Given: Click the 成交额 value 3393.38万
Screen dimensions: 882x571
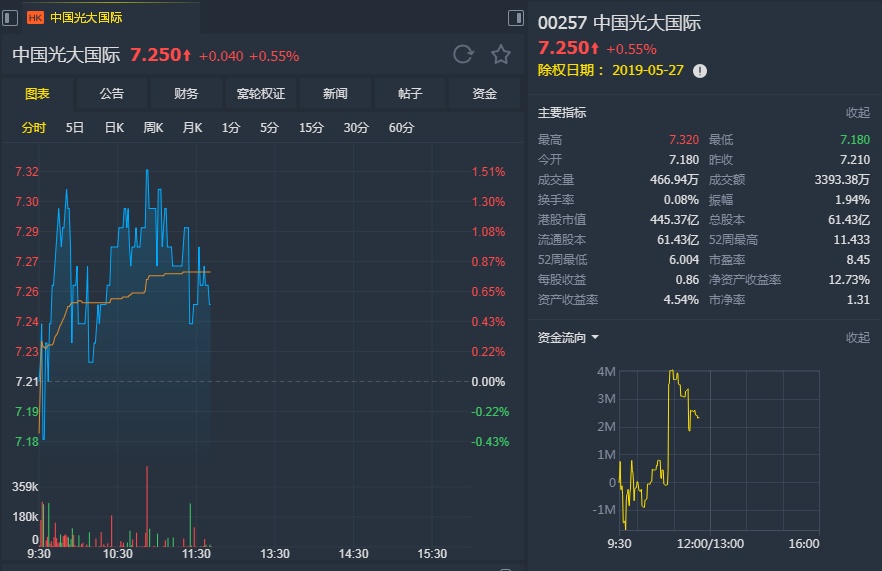Looking at the screenshot, I should coord(842,179).
